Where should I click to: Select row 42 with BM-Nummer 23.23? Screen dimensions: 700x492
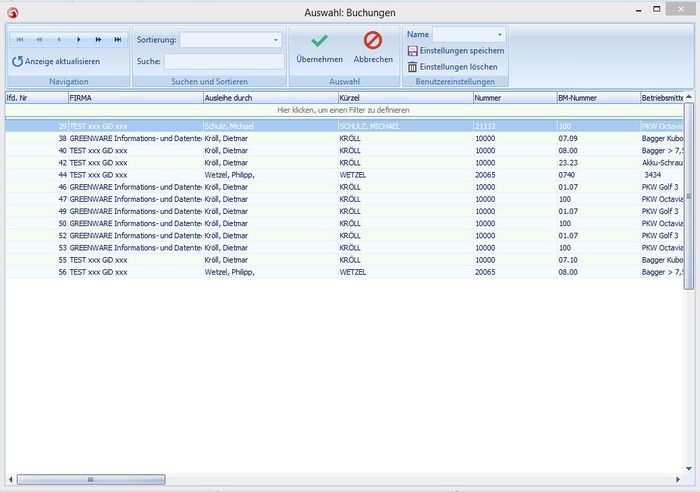coord(344,163)
